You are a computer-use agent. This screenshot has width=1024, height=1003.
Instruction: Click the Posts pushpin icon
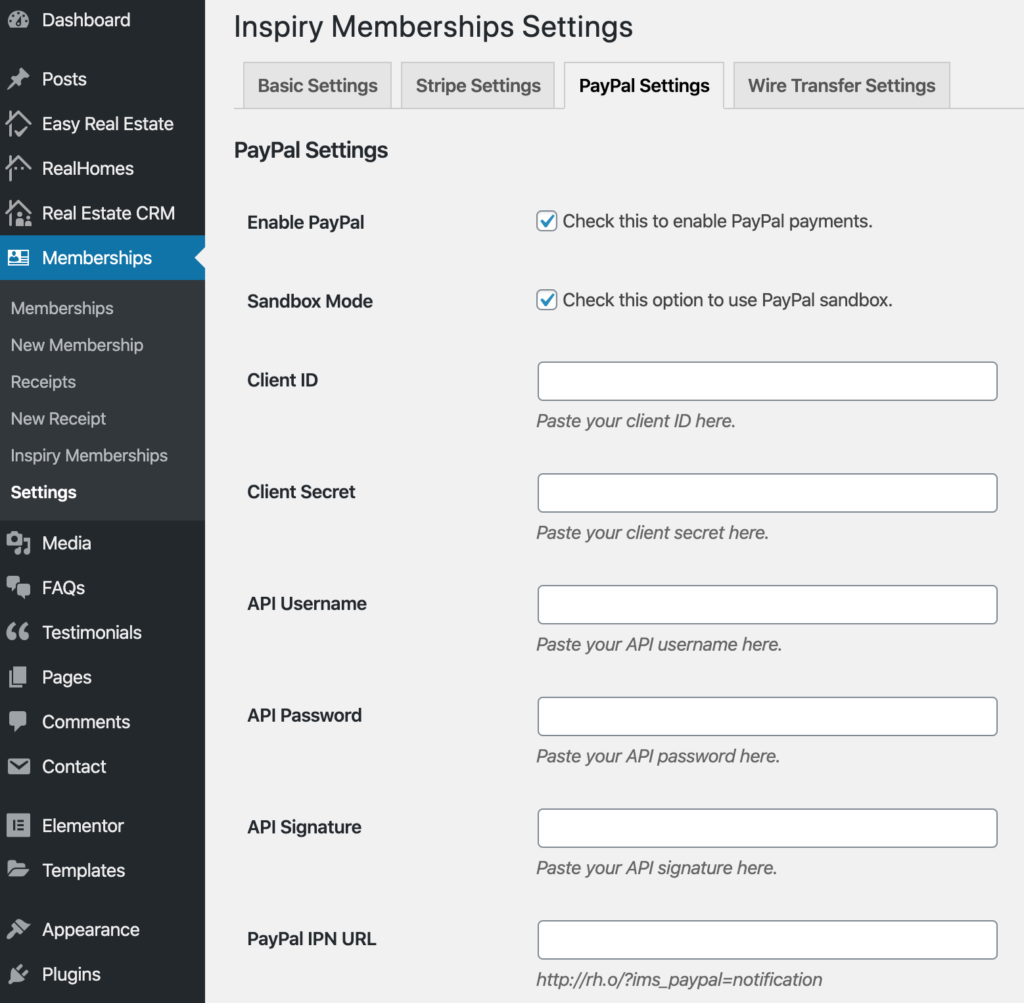[19, 79]
